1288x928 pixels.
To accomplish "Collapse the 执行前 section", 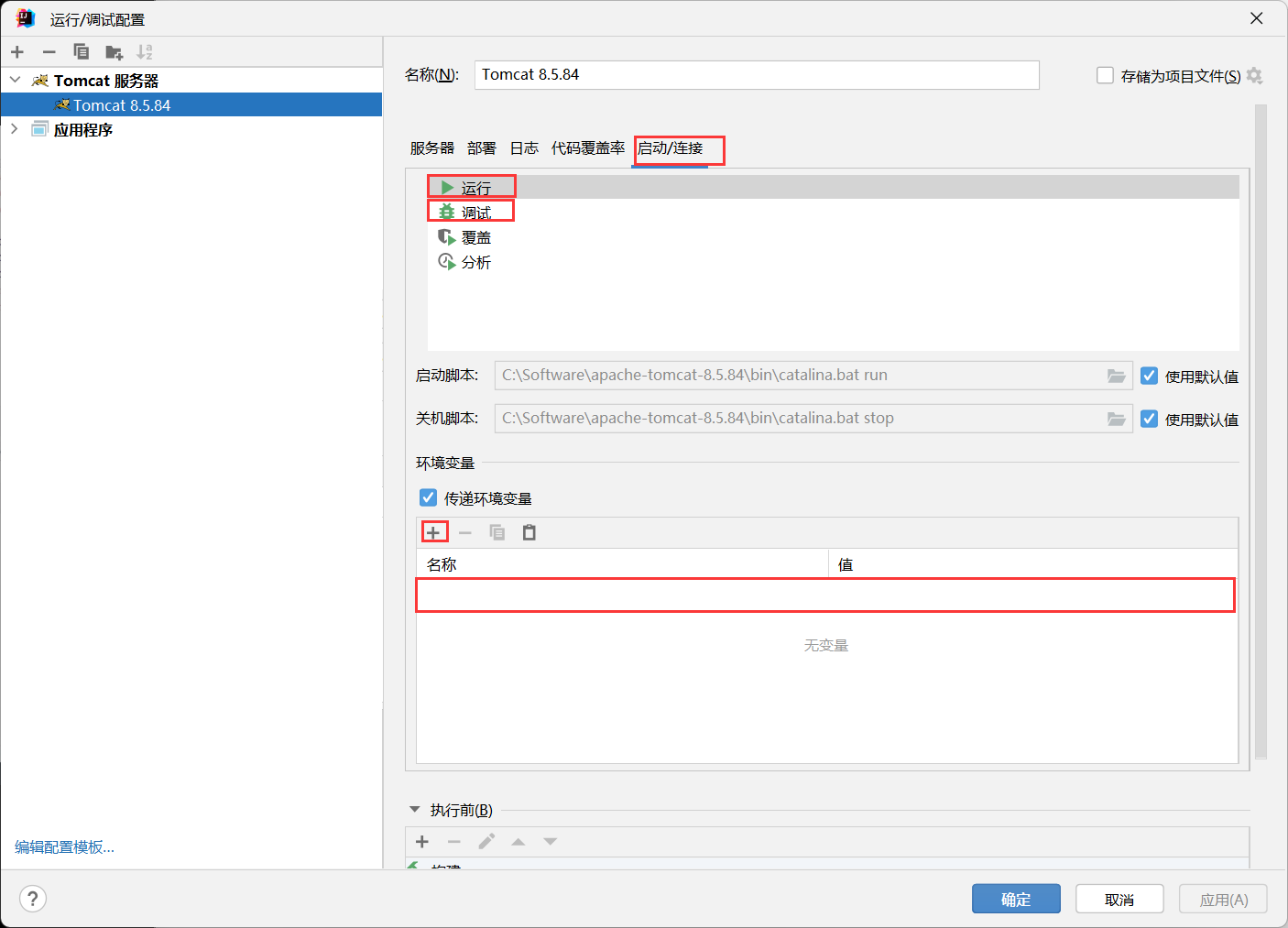I will (x=414, y=810).
